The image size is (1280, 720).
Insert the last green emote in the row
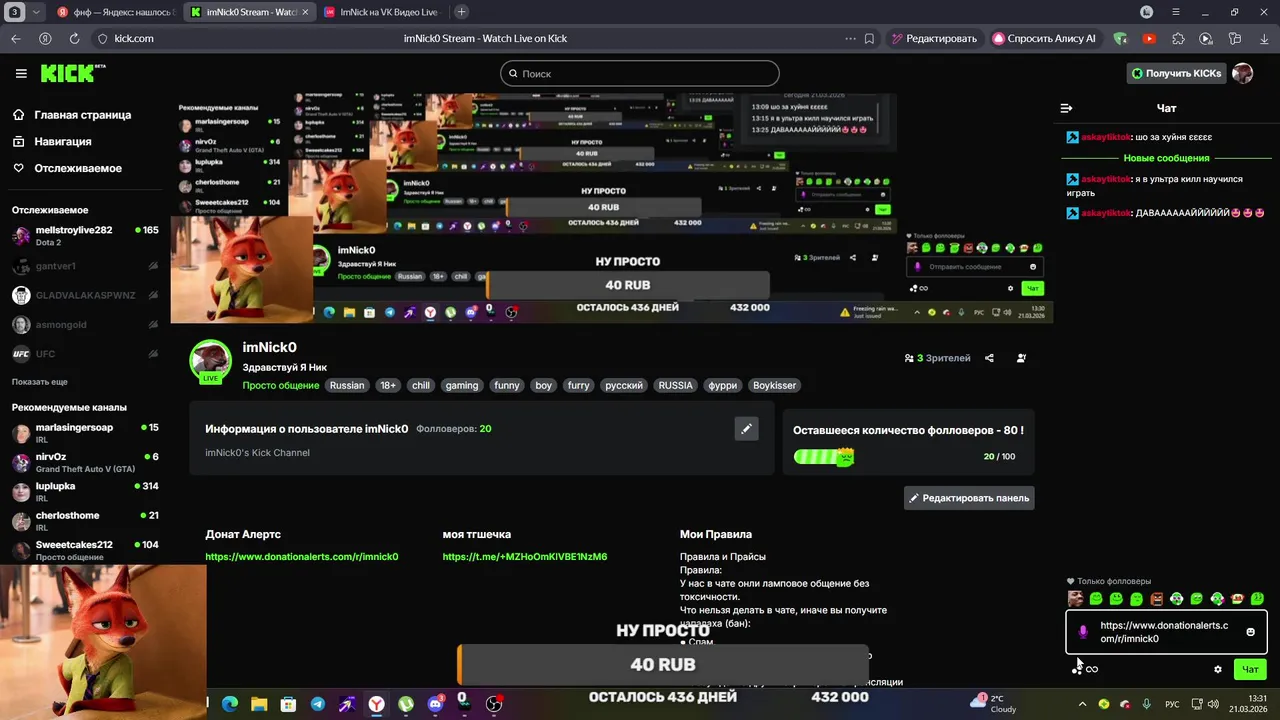click(1257, 599)
